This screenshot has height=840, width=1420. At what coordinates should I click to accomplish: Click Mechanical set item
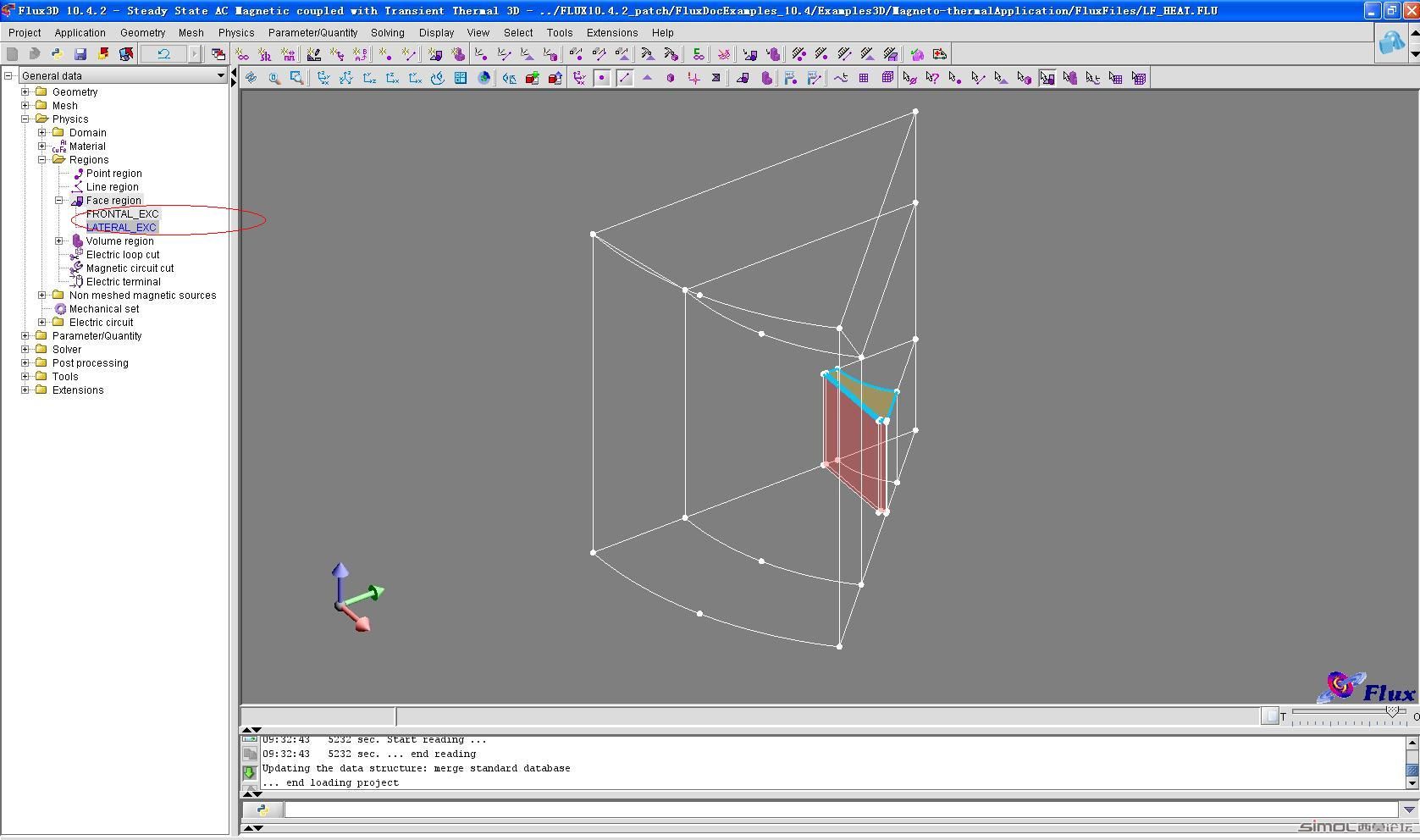(104, 309)
